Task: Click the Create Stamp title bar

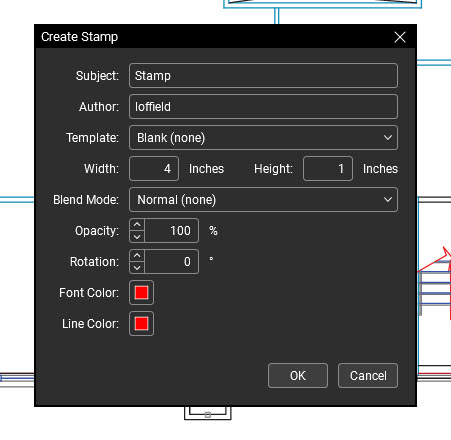Action: pos(213,37)
